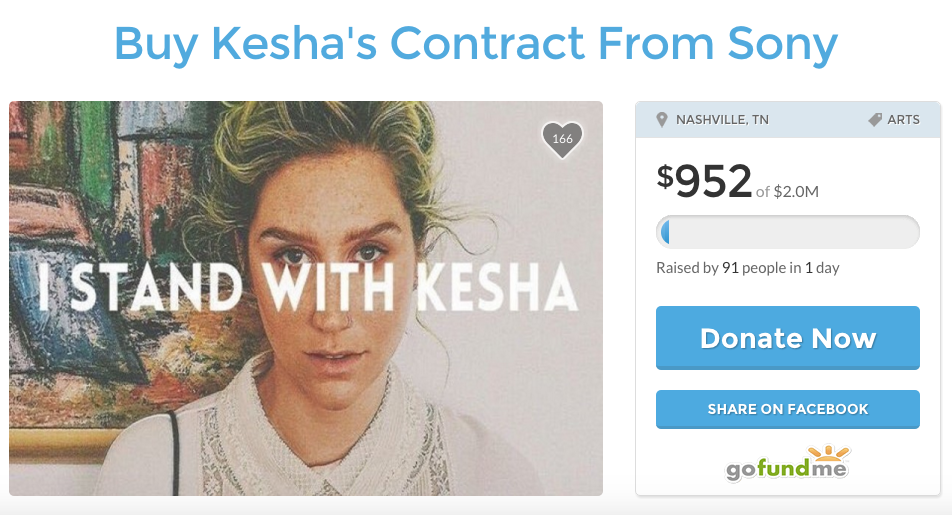Click the Donate Now button
Viewport: 952px width, 515px height.
pyautogui.click(x=787, y=338)
